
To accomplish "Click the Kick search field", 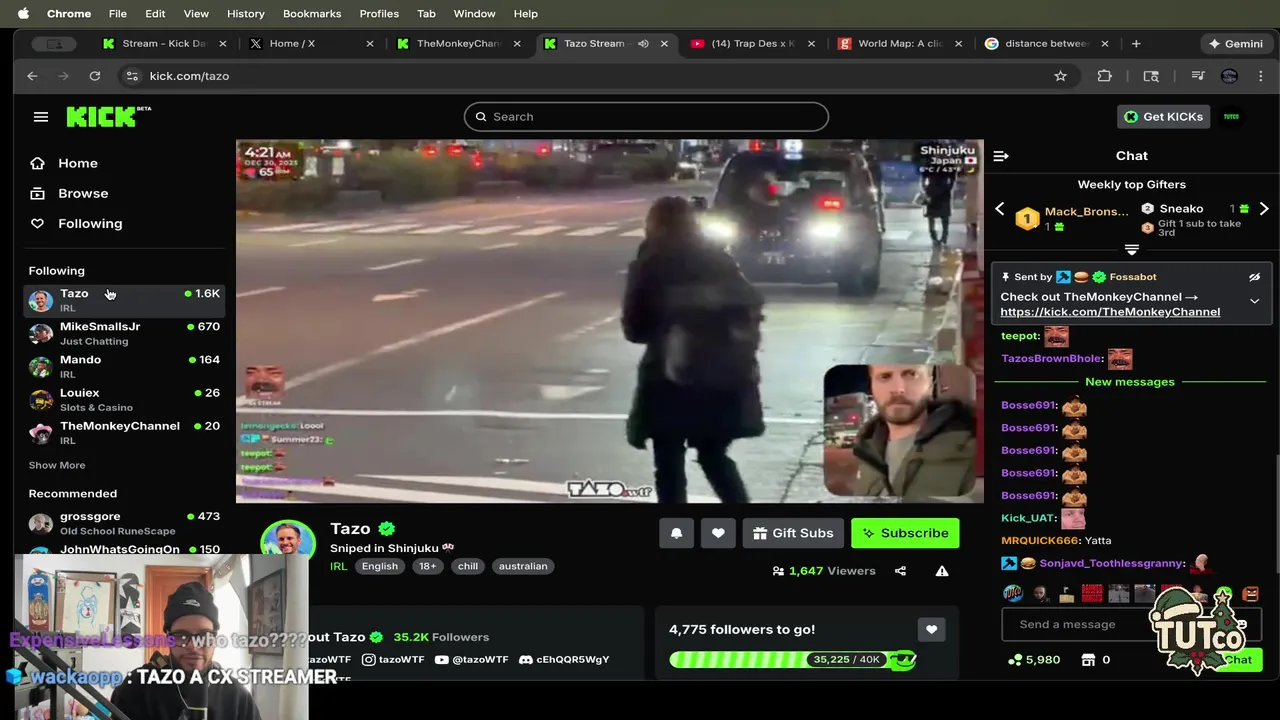I will click(x=646, y=116).
